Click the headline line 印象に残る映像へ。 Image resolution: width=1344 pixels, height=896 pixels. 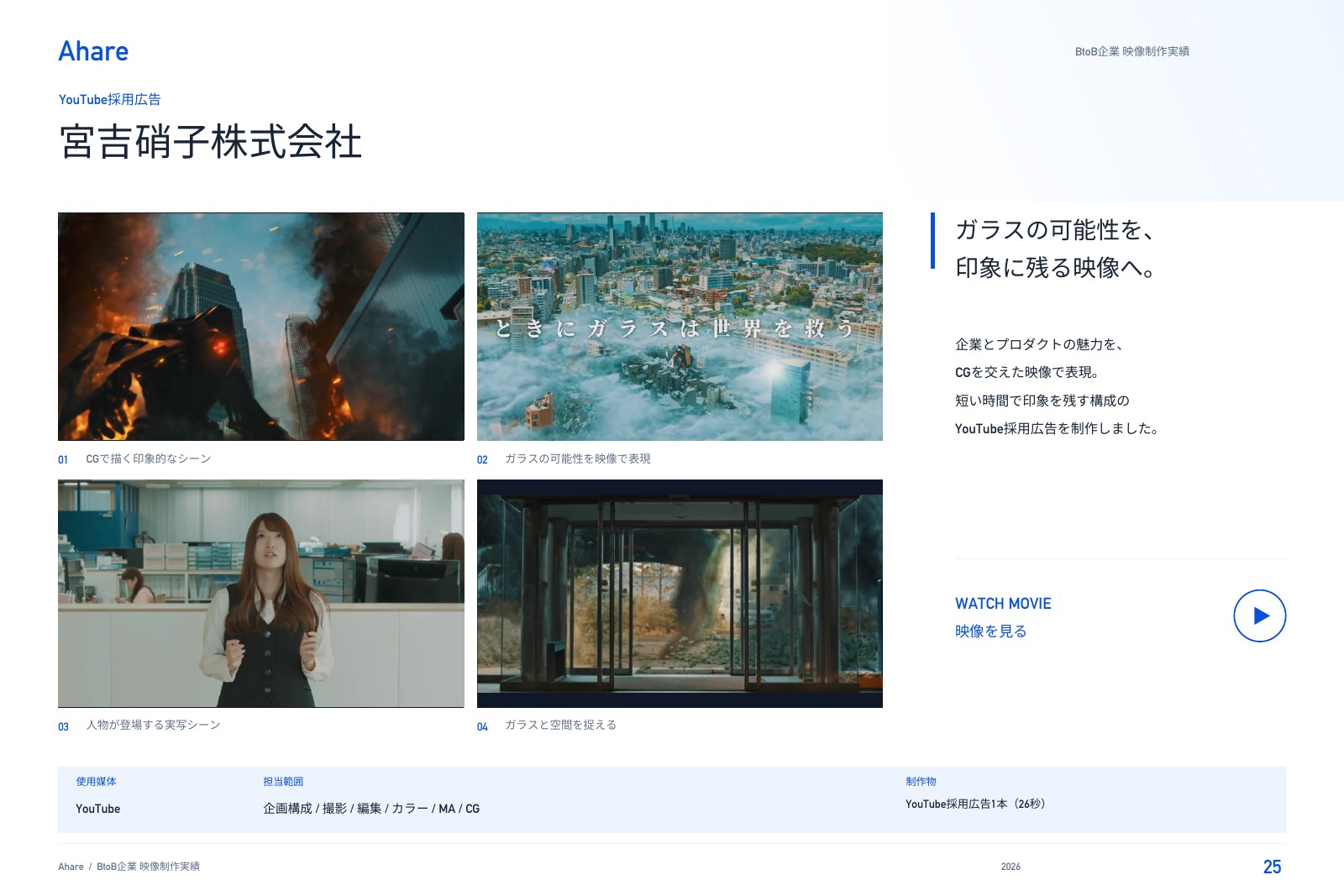(x=1056, y=267)
